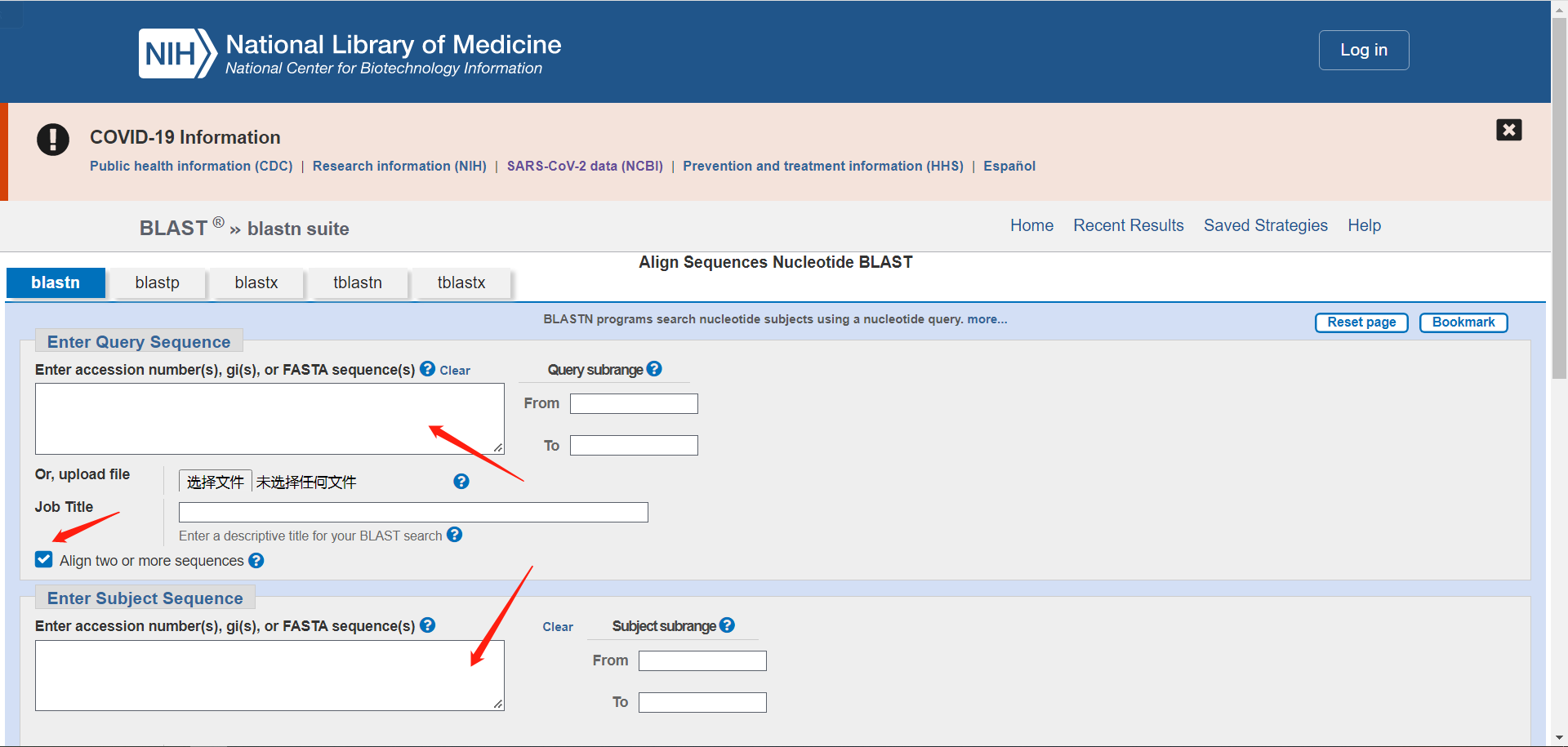This screenshot has width=1568, height=747.
Task: Open Recent Results page
Action: [x=1129, y=225]
